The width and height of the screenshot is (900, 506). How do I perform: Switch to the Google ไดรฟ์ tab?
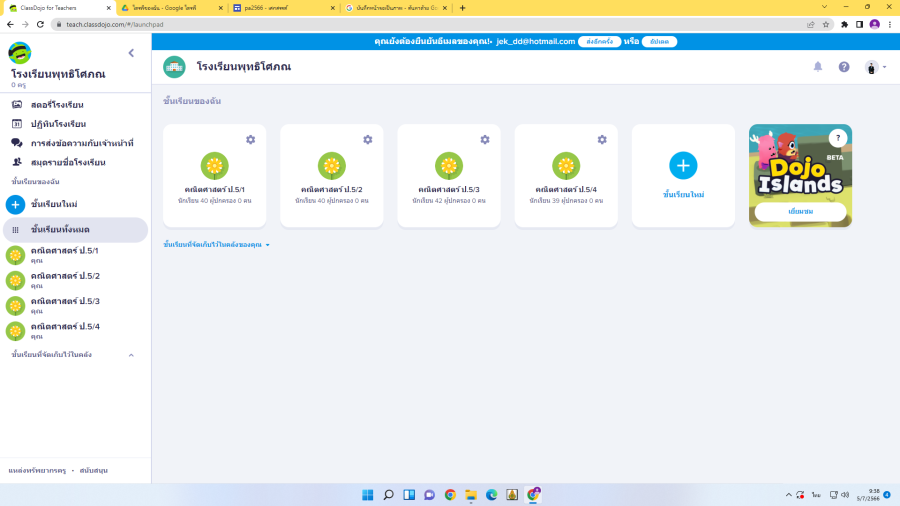tap(170, 8)
